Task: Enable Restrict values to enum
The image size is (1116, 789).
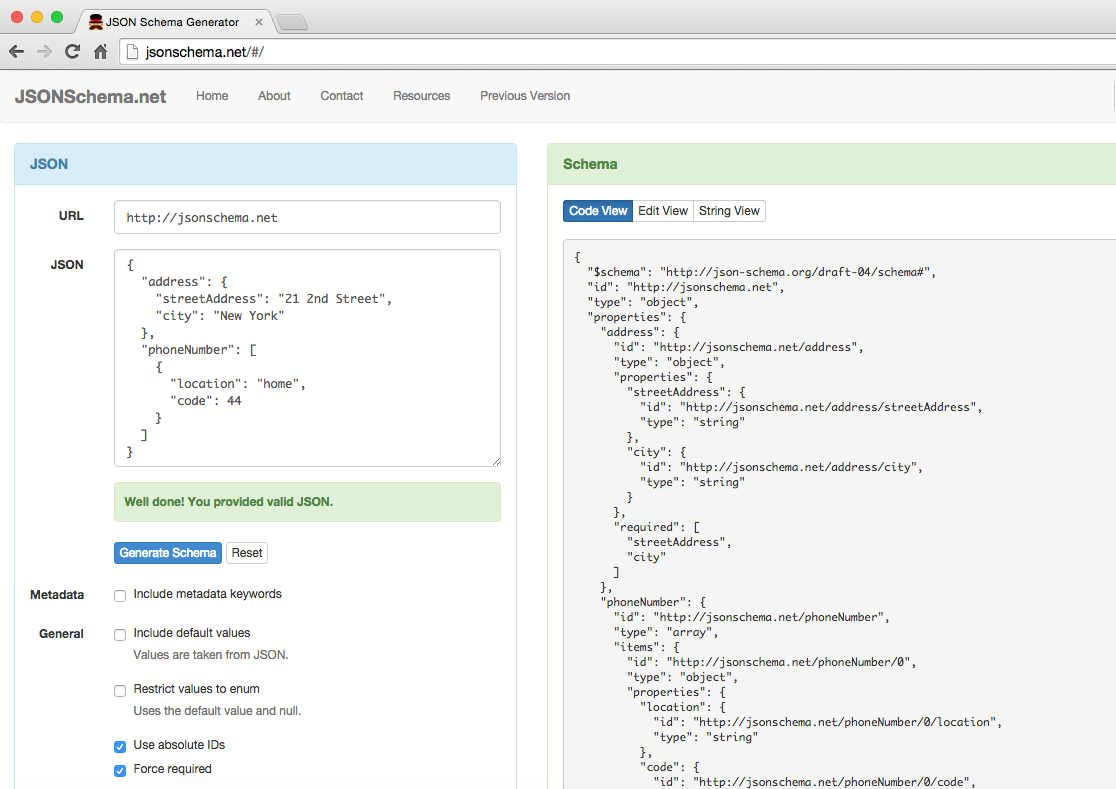Action: click(120, 690)
